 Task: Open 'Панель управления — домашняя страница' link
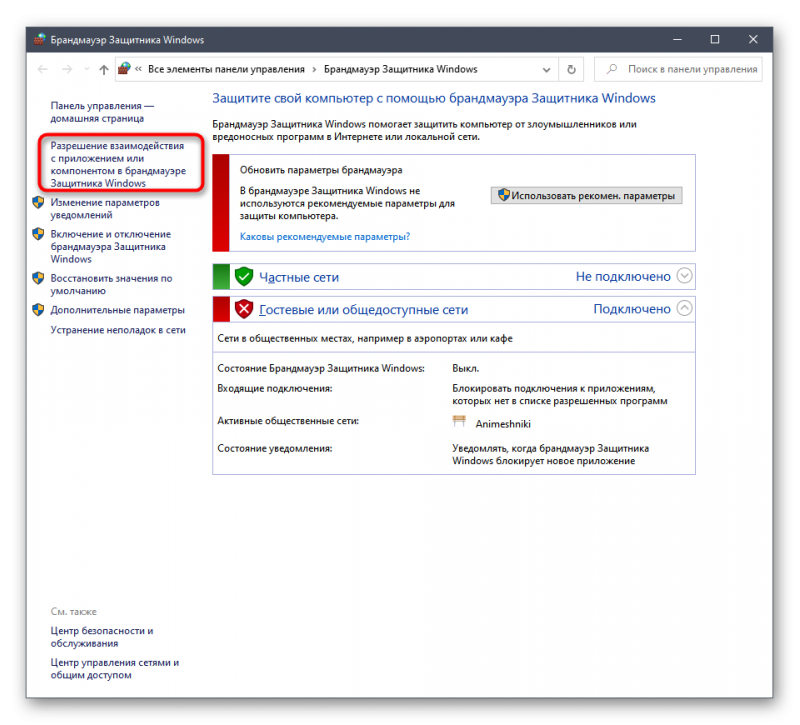pos(102,112)
